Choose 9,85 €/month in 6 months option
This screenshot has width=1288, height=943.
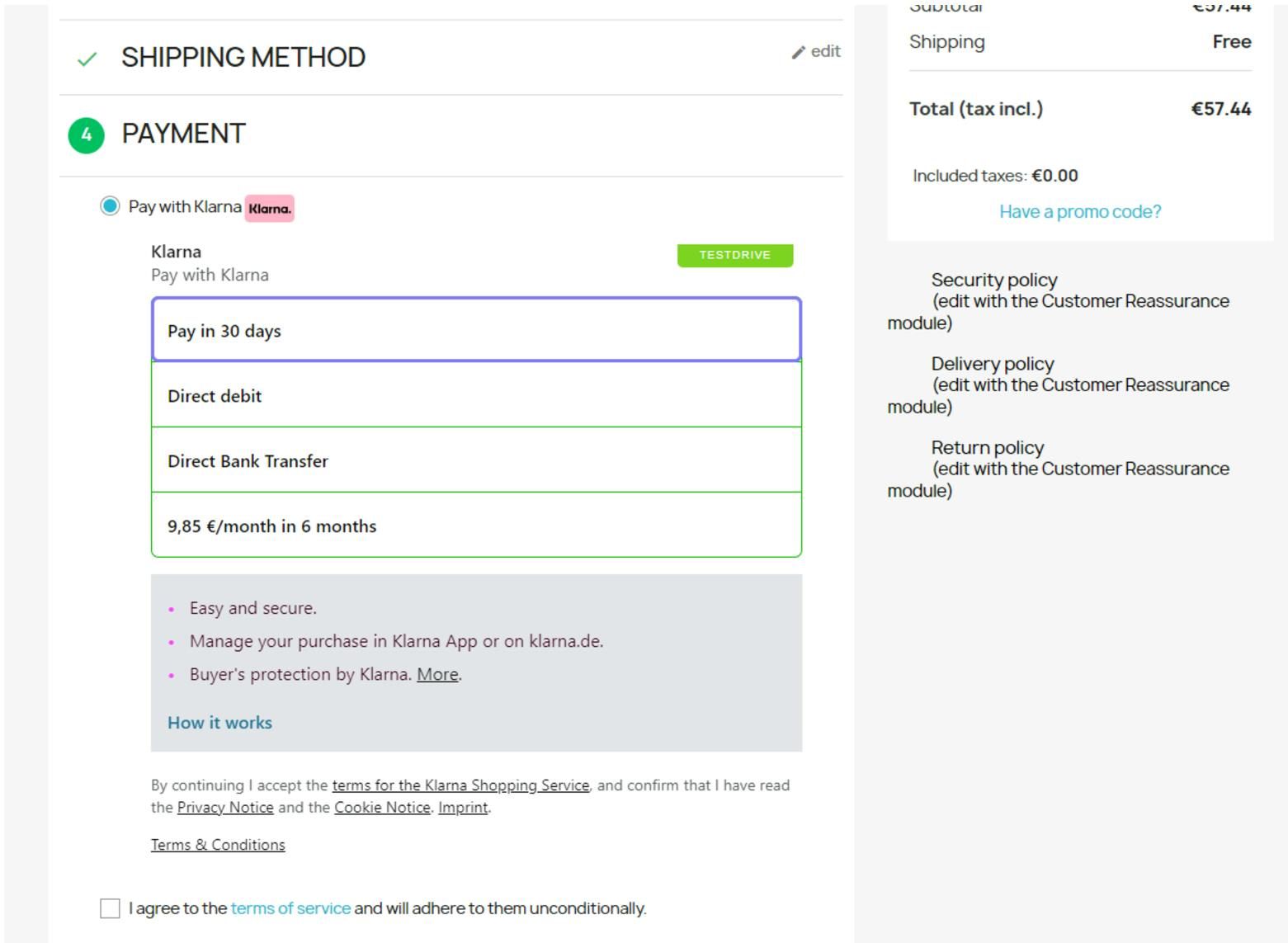coord(476,526)
